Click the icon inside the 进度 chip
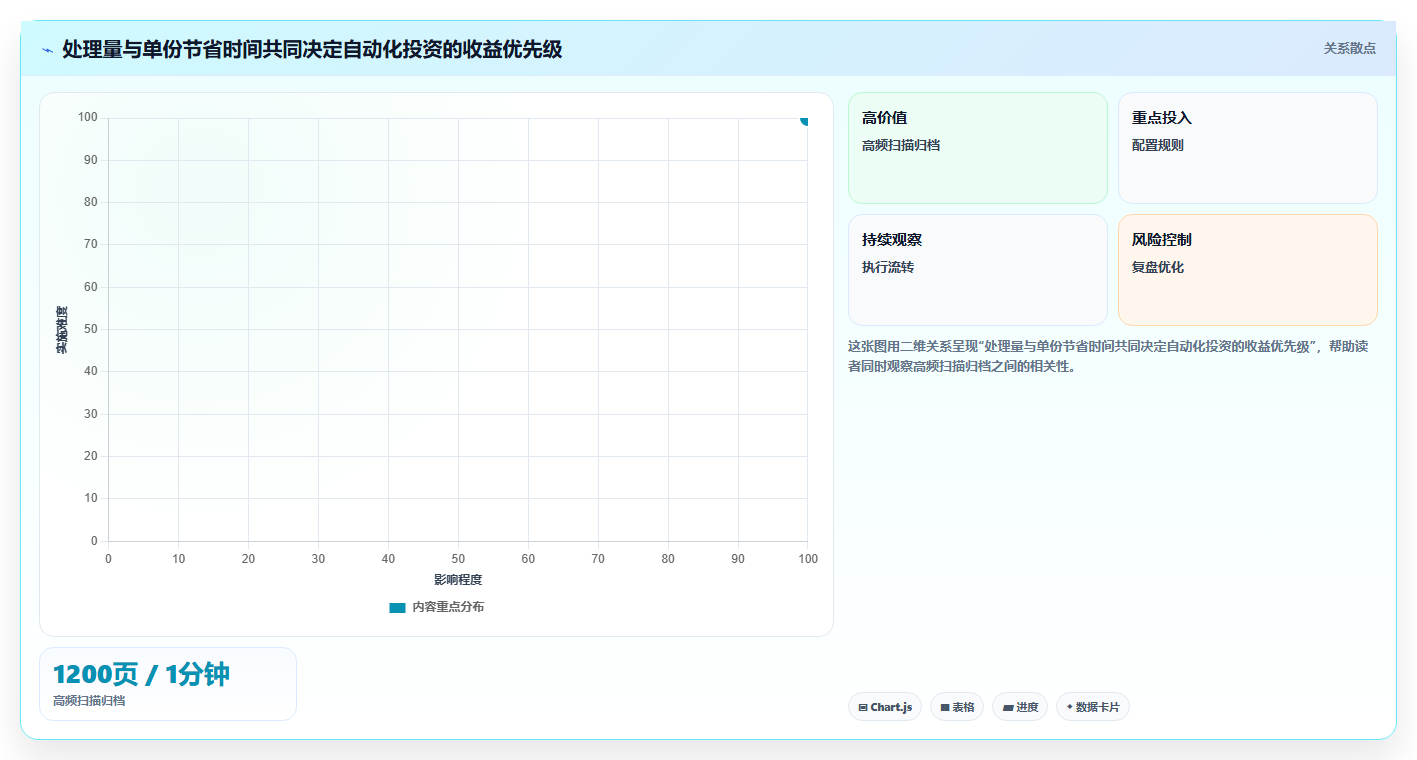 pyautogui.click(x=1008, y=707)
